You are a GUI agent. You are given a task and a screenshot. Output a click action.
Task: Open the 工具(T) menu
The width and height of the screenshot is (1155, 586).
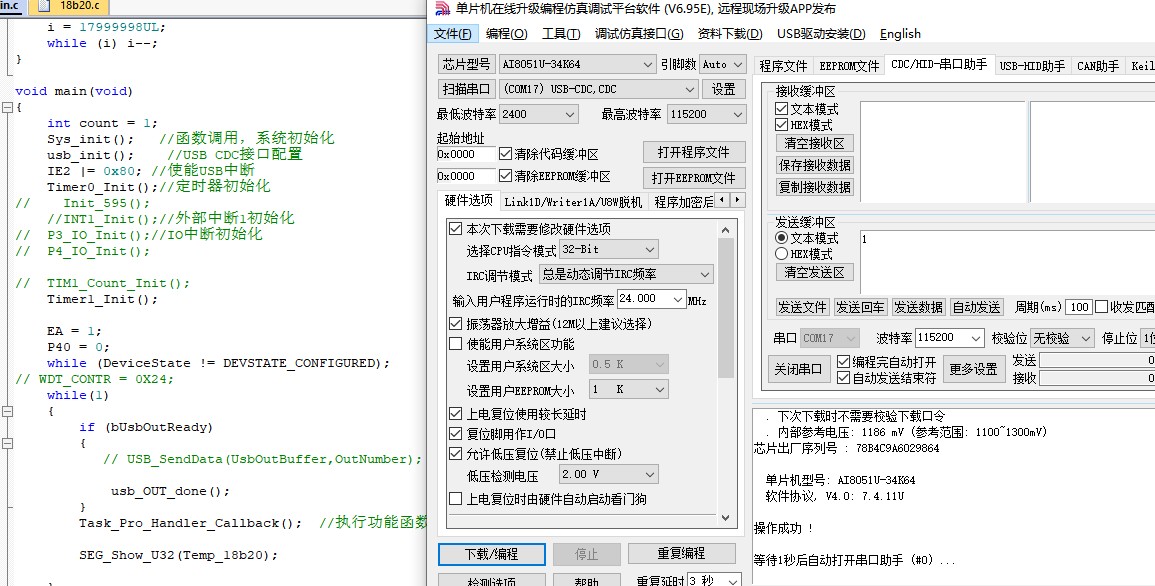561,34
